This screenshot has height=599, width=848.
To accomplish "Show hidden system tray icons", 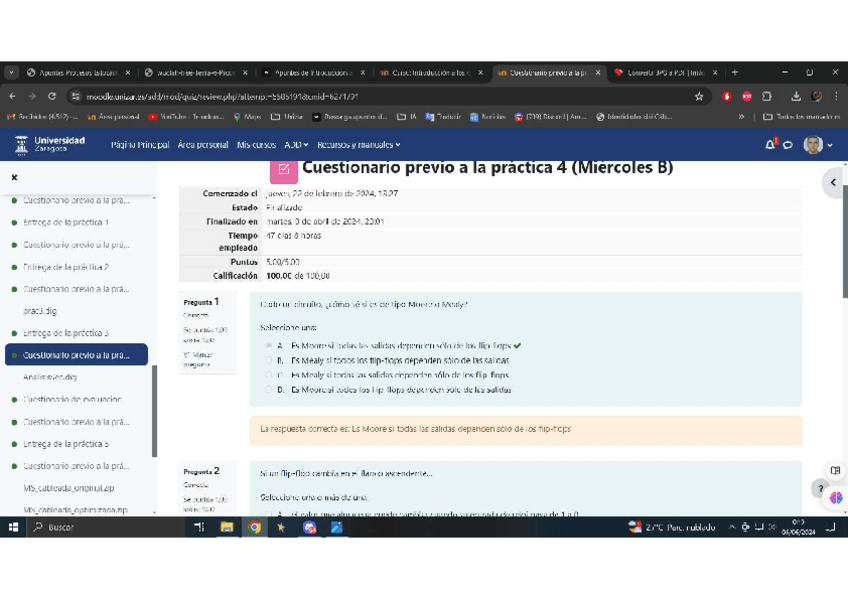I will 731,527.
